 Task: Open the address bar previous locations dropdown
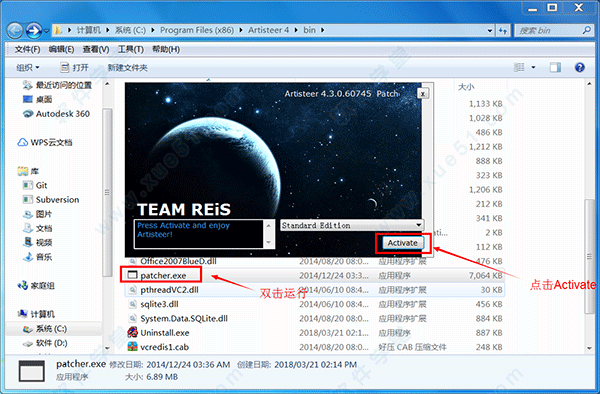[x=490, y=31]
